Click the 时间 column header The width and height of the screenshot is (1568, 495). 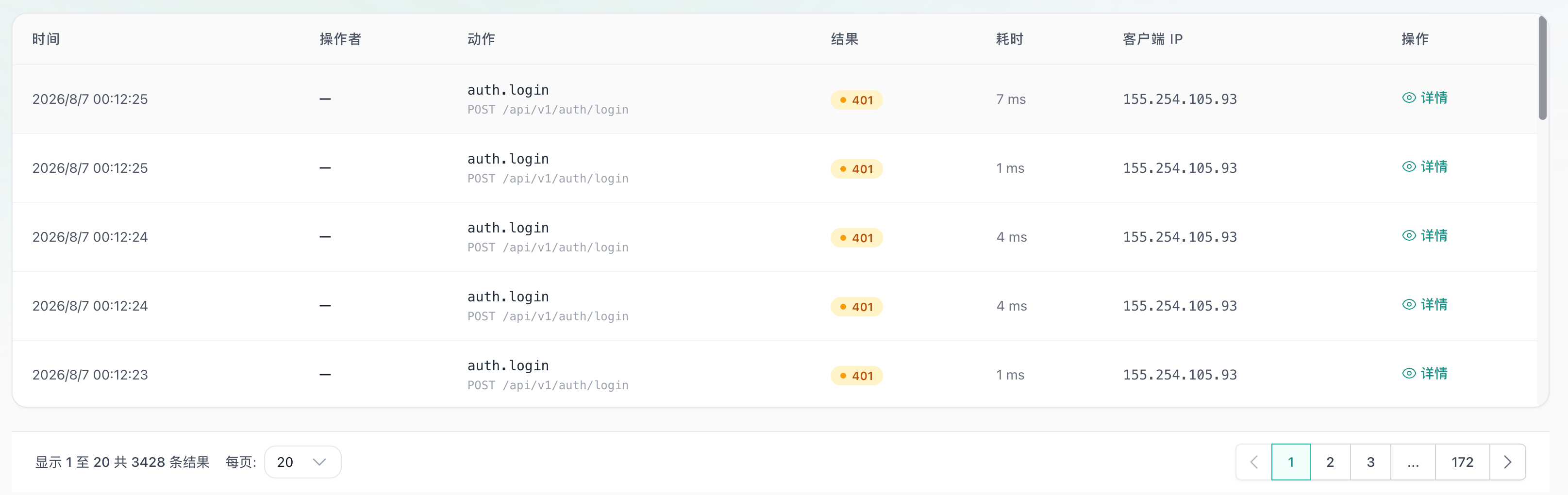pyautogui.click(x=46, y=39)
